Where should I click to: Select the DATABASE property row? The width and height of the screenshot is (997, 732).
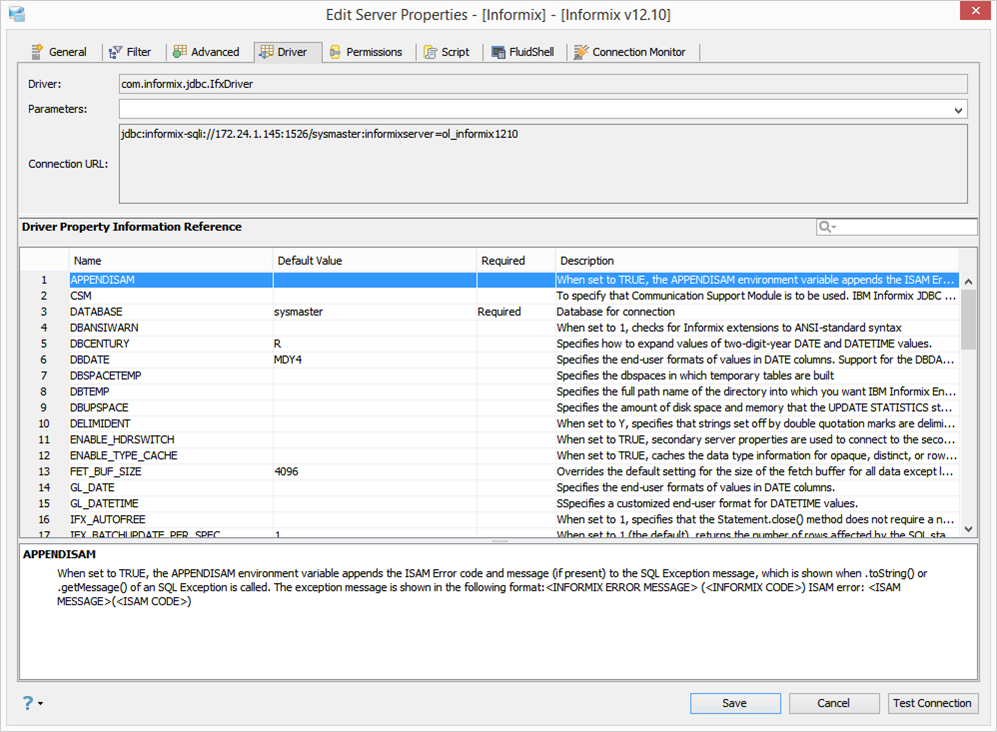490,312
